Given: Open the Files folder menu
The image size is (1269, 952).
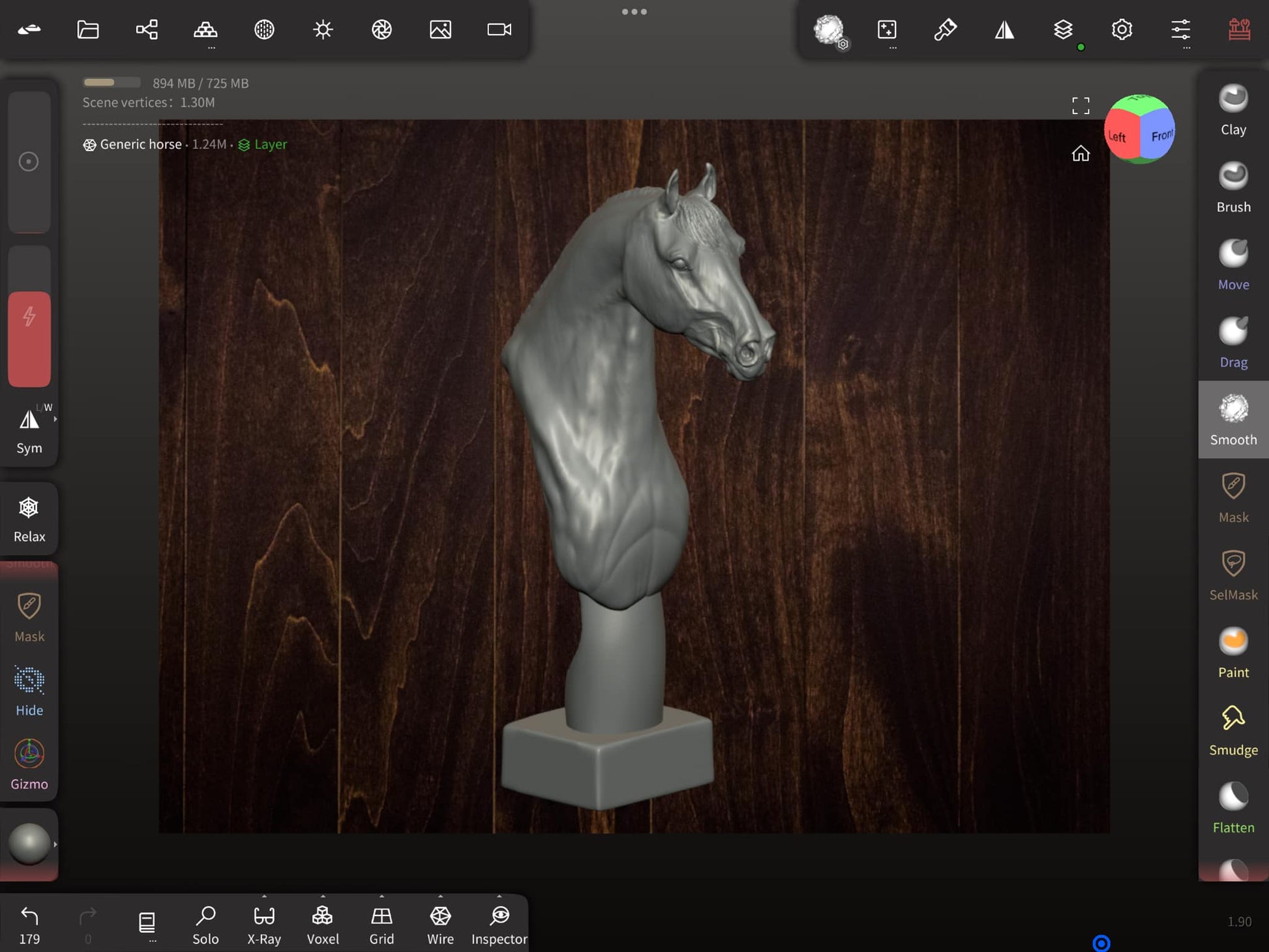Looking at the screenshot, I should click(x=88, y=29).
